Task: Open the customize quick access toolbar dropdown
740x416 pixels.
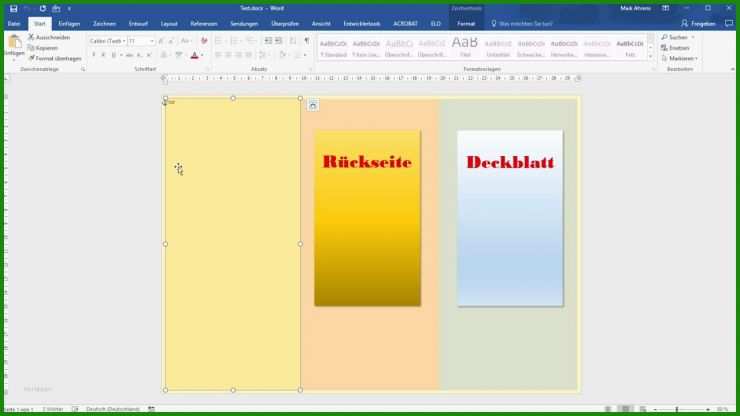Action: [69, 8]
